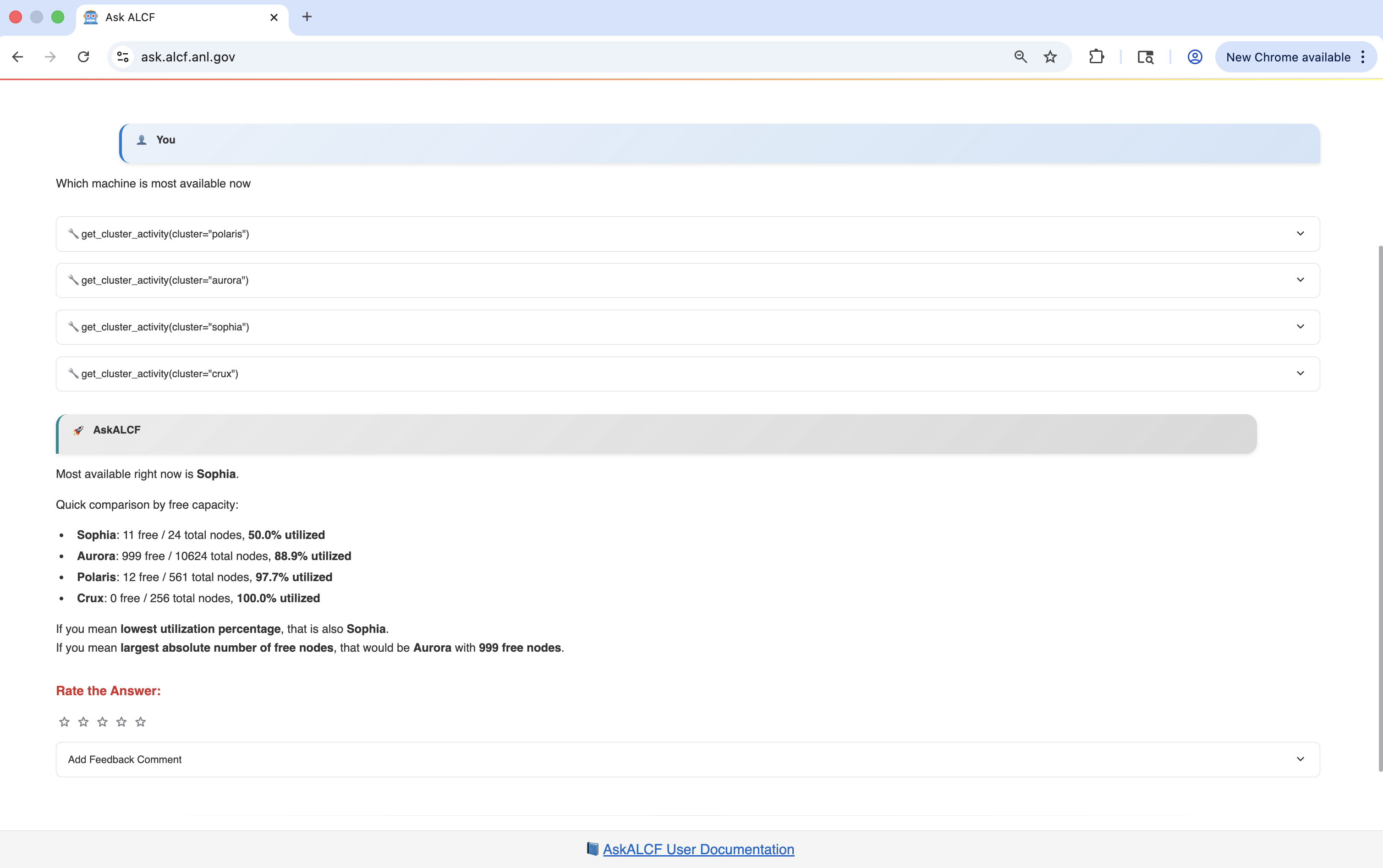Screen dimensions: 1383x868
Task: Toggle the bookmark star for this page
Action: pyautogui.click(x=1050, y=56)
